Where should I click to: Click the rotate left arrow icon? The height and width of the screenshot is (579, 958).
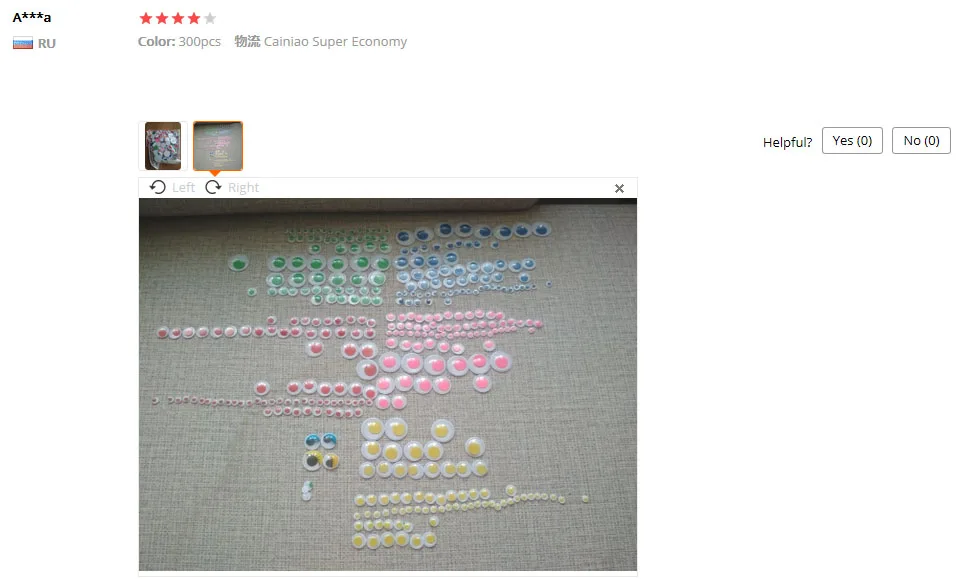pos(158,187)
